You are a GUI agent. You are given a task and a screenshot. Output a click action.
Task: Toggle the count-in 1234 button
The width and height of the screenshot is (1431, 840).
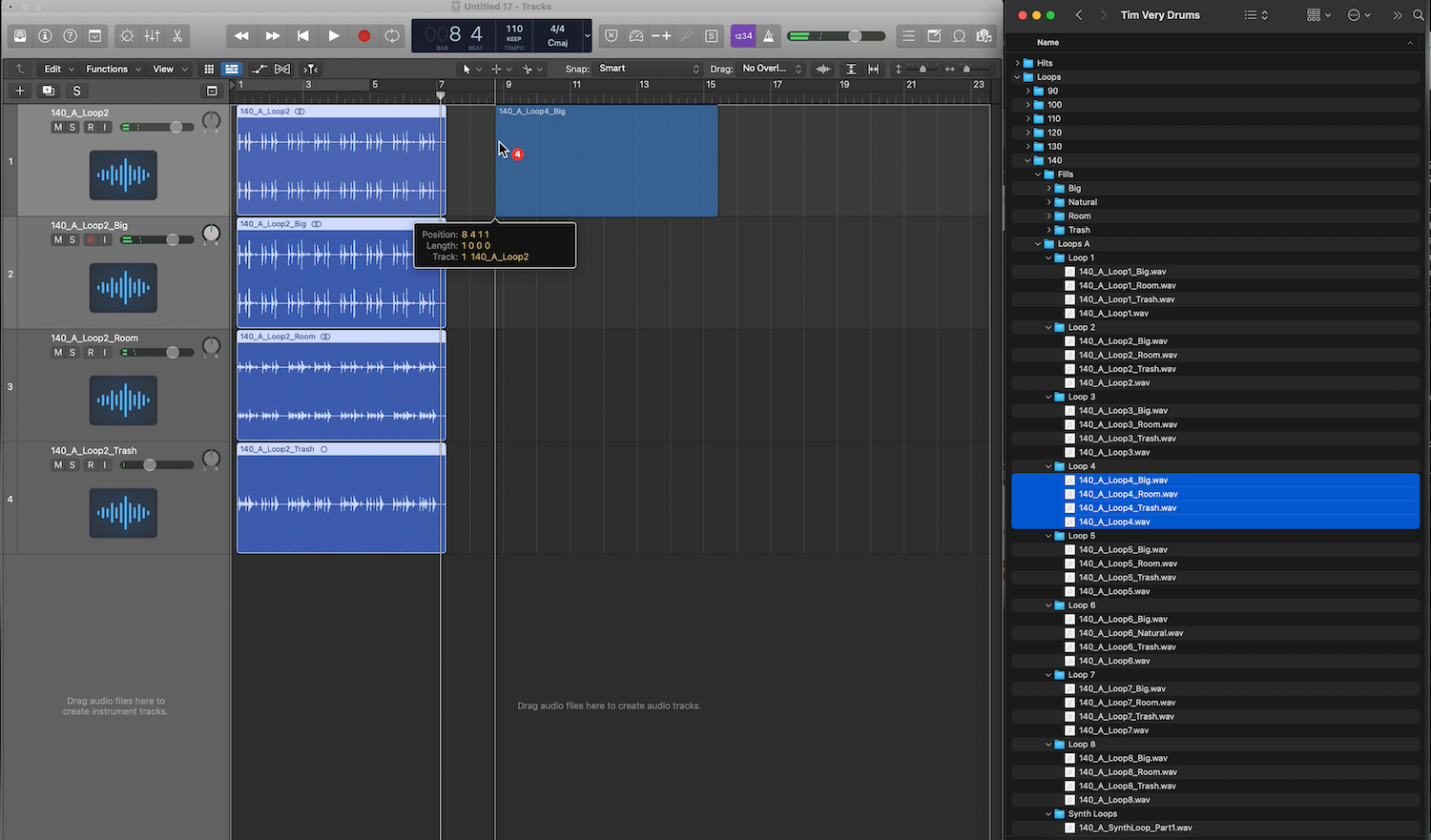[x=742, y=36]
